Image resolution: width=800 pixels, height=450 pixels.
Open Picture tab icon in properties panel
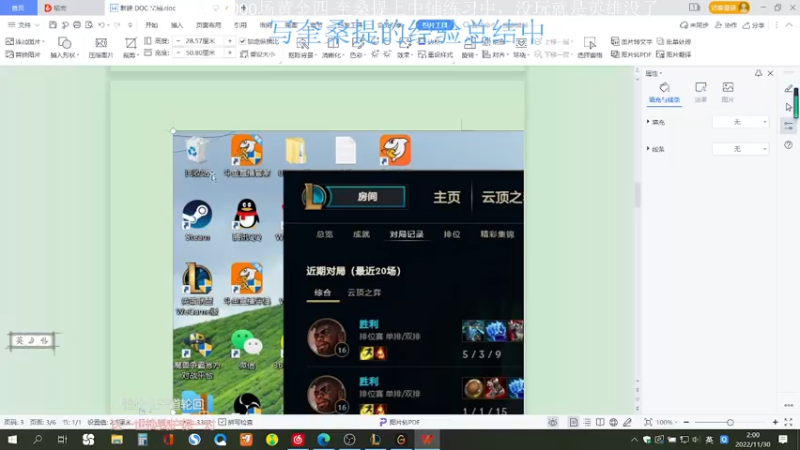(728, 87)
